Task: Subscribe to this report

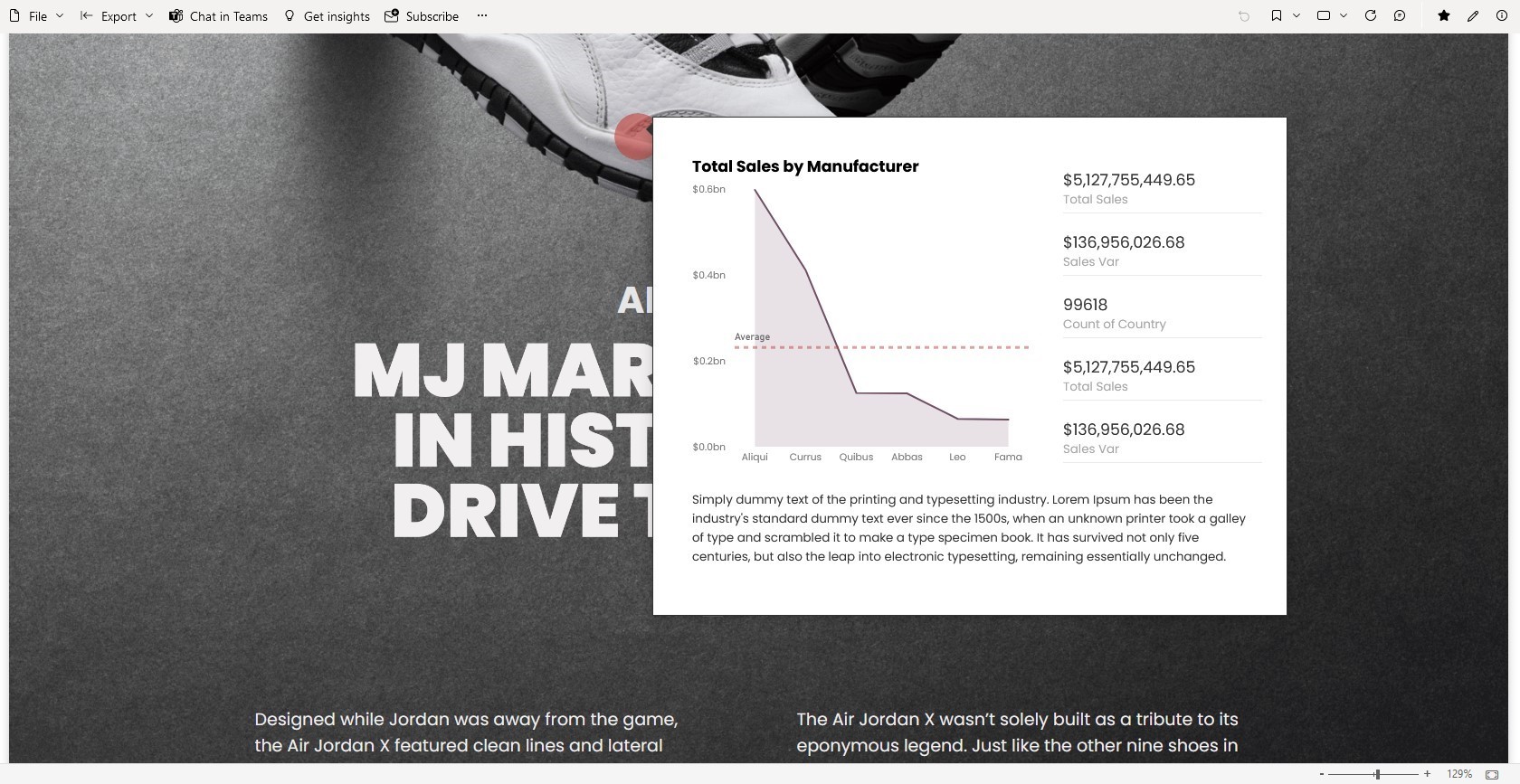Action: point(422,16)
